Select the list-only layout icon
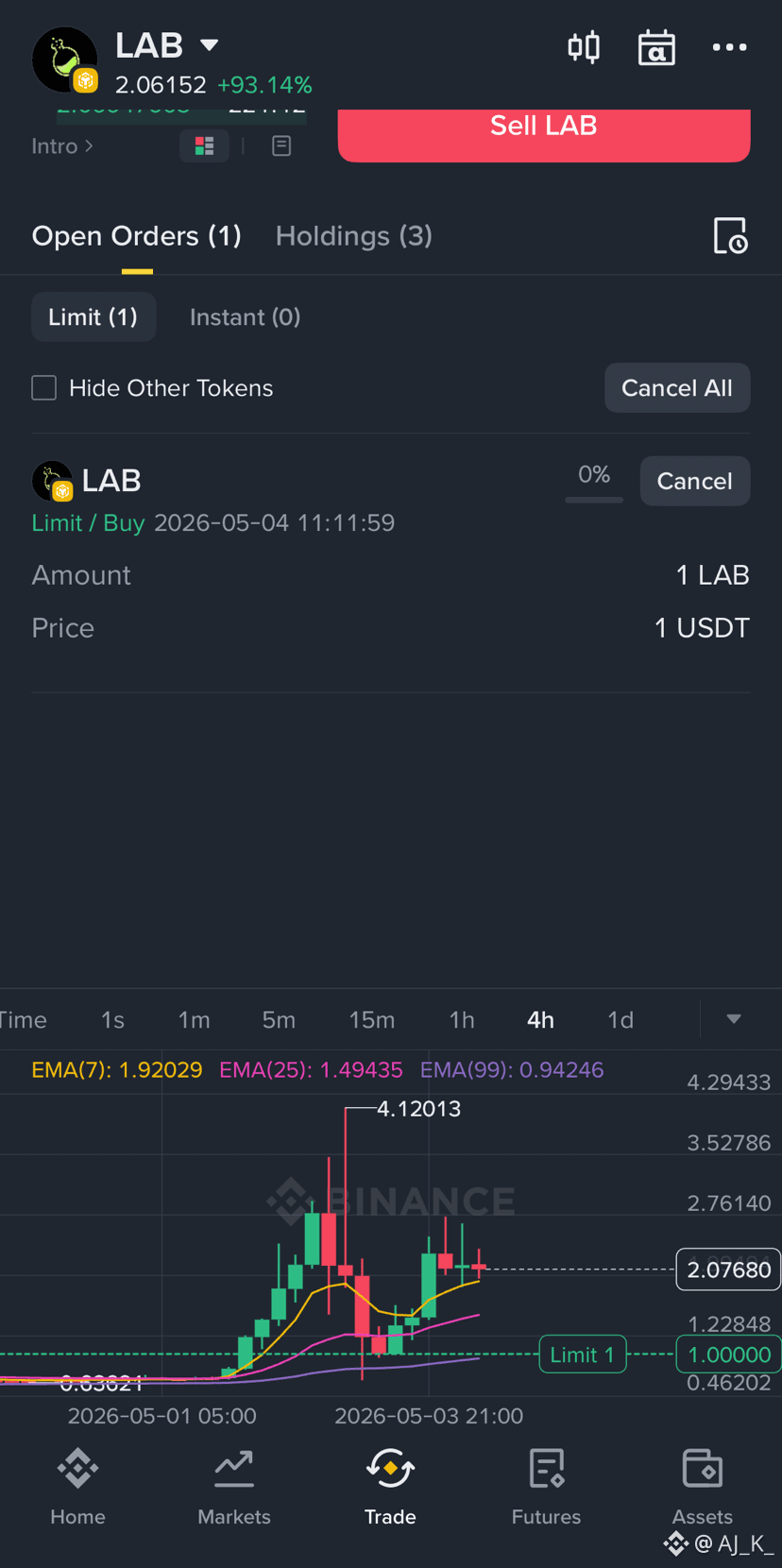Screen dimensions: 782x1568 (x=281, y=145)
